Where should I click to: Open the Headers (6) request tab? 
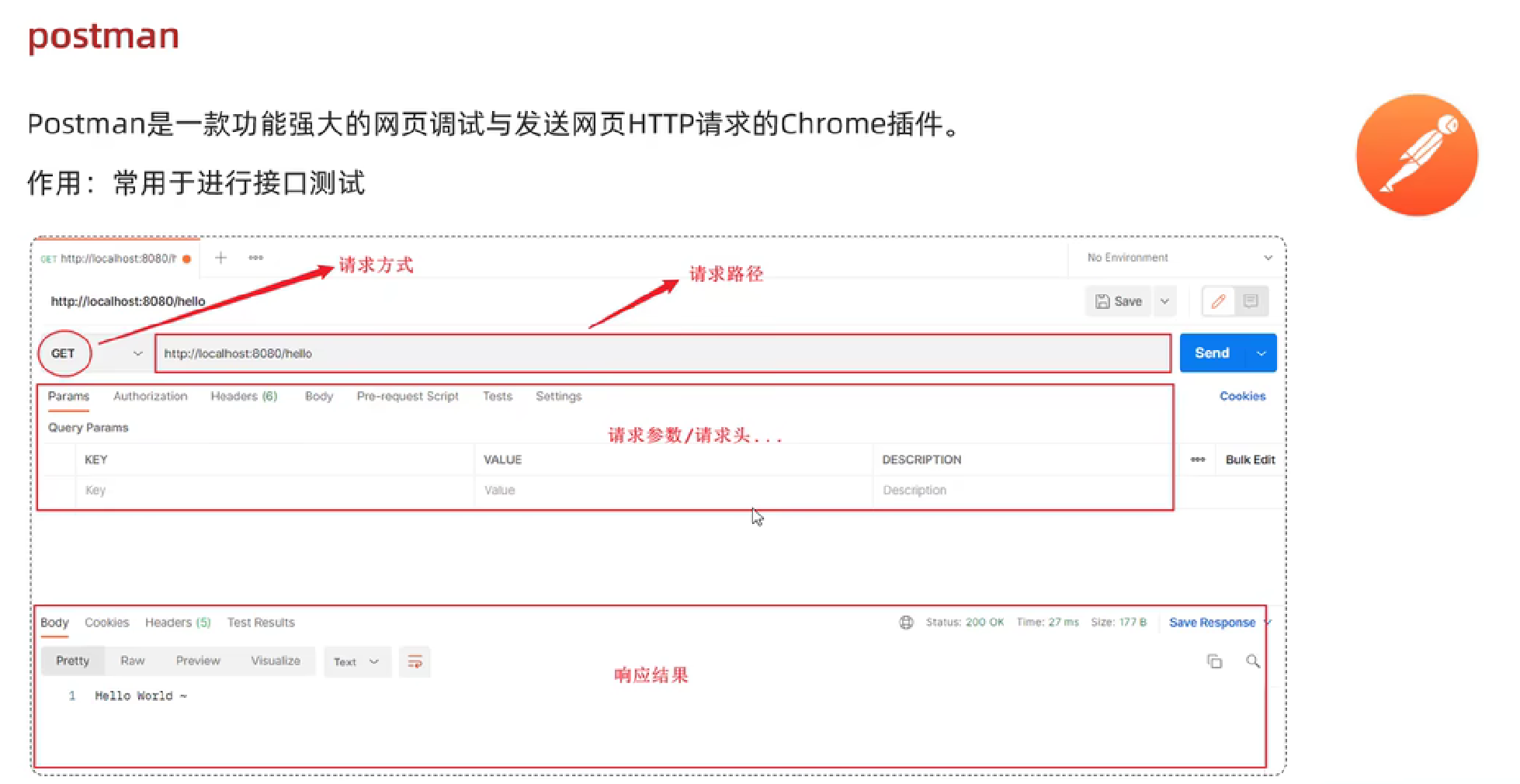pyautogui.click(x=244, y=396)
